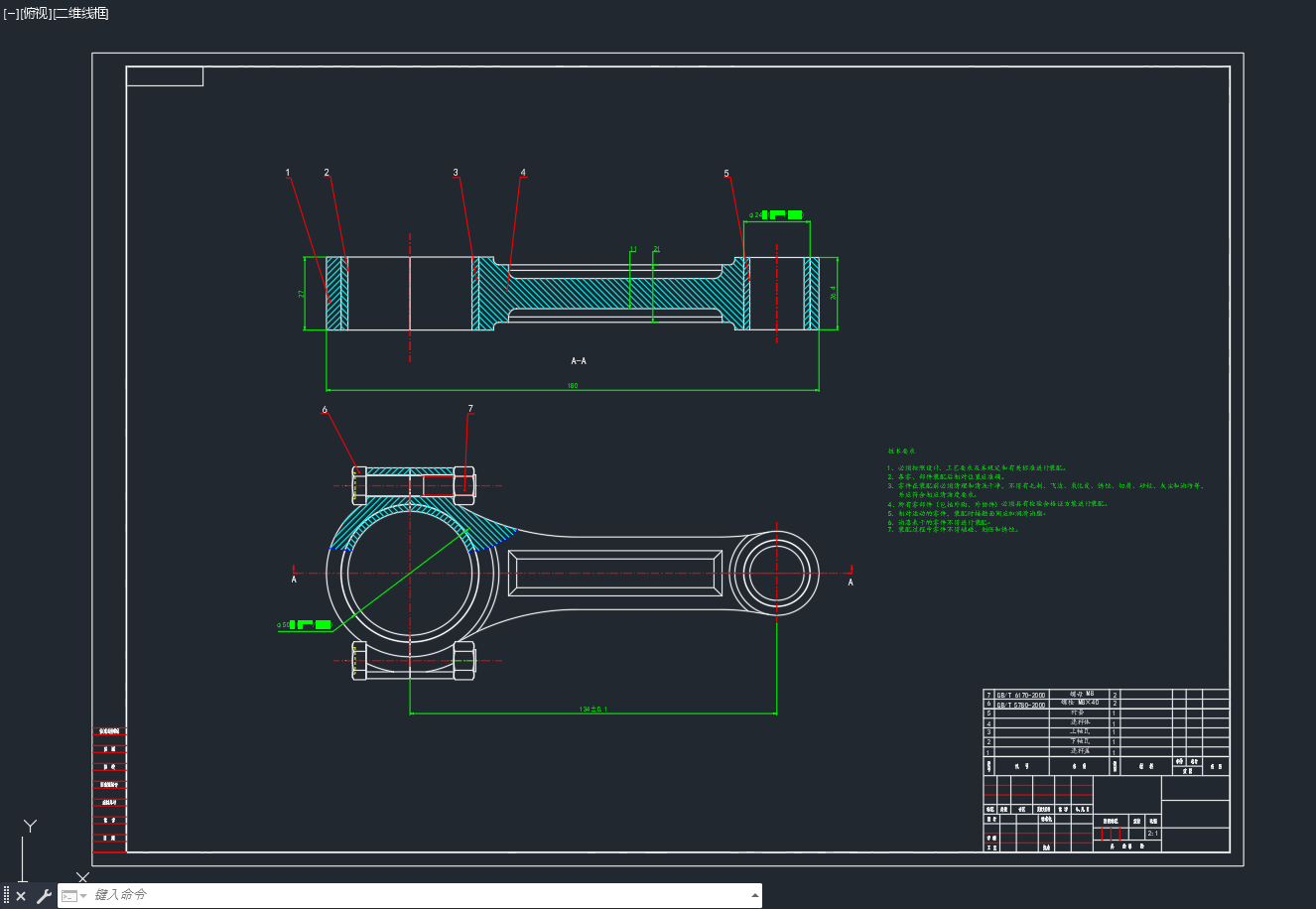This screenshot has width=1316, height=909.
Task: Pick leader callout number 2
Action: 326,173
